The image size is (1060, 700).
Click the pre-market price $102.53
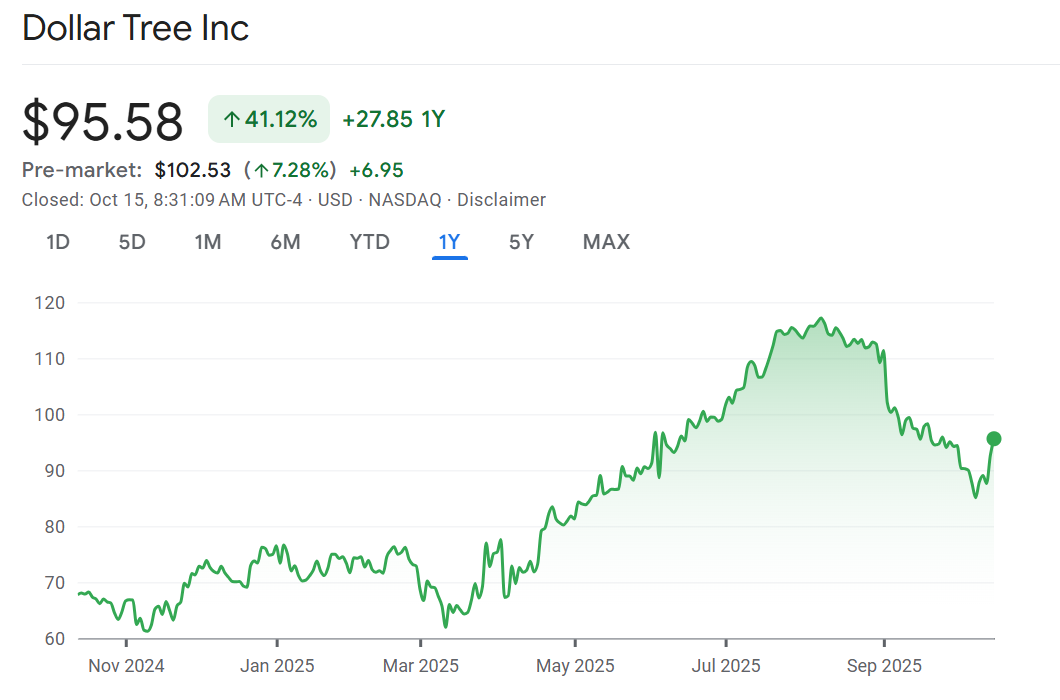192,170
